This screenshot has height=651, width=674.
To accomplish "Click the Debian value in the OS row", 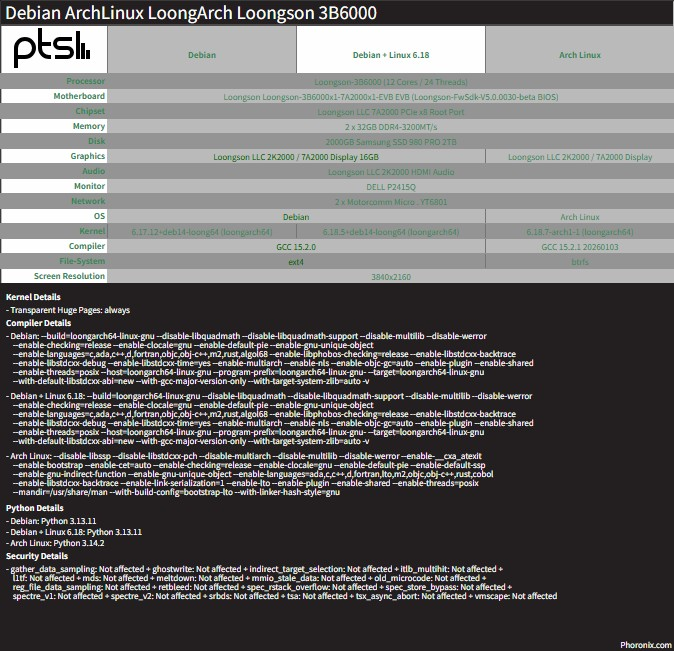I will click(296, 217).
